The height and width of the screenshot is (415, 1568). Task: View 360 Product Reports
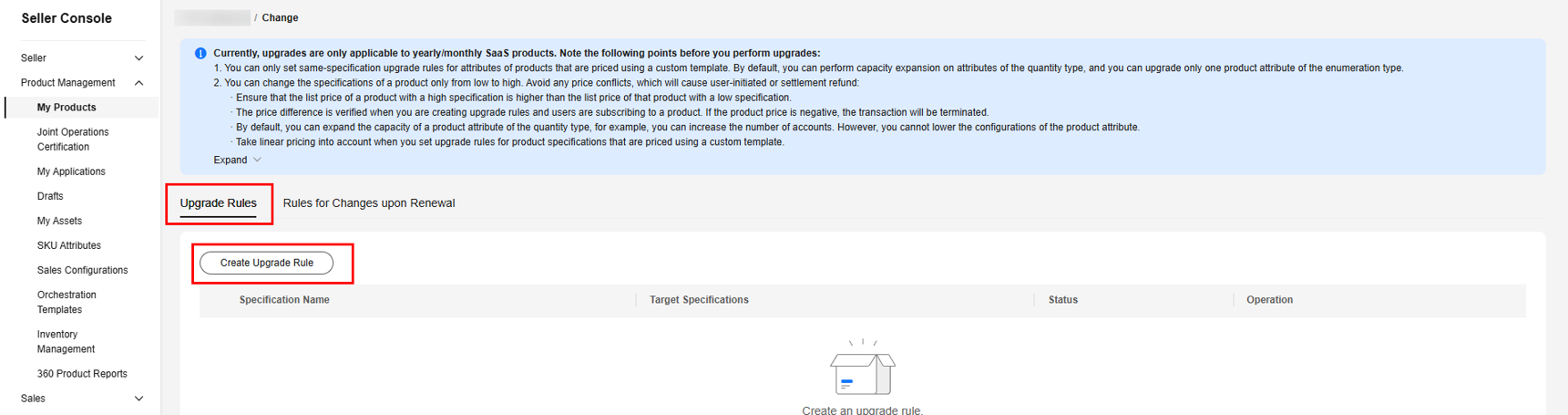pos(82,374)
